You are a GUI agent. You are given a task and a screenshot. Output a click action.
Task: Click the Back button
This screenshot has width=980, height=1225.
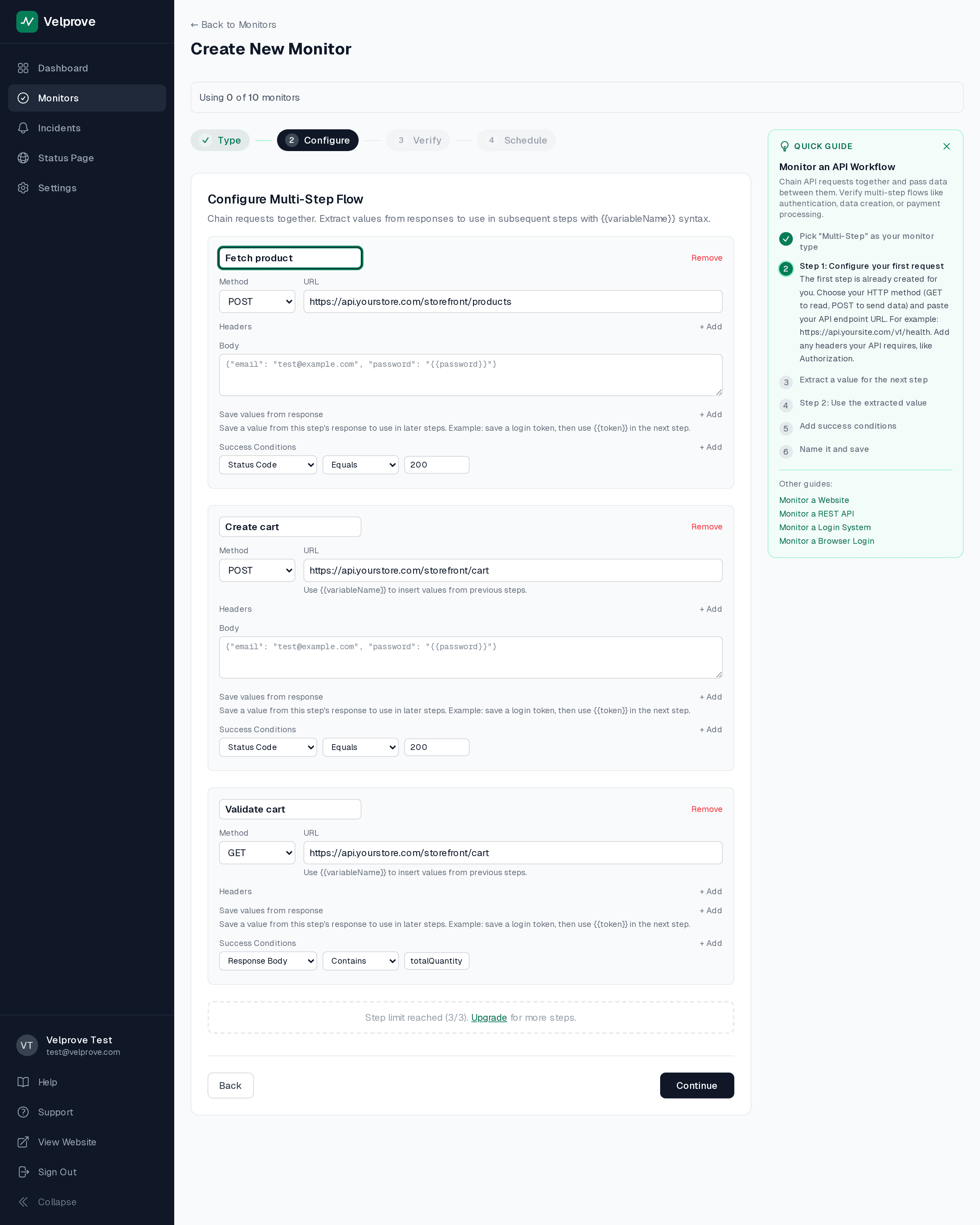[x=231, y=1086]
